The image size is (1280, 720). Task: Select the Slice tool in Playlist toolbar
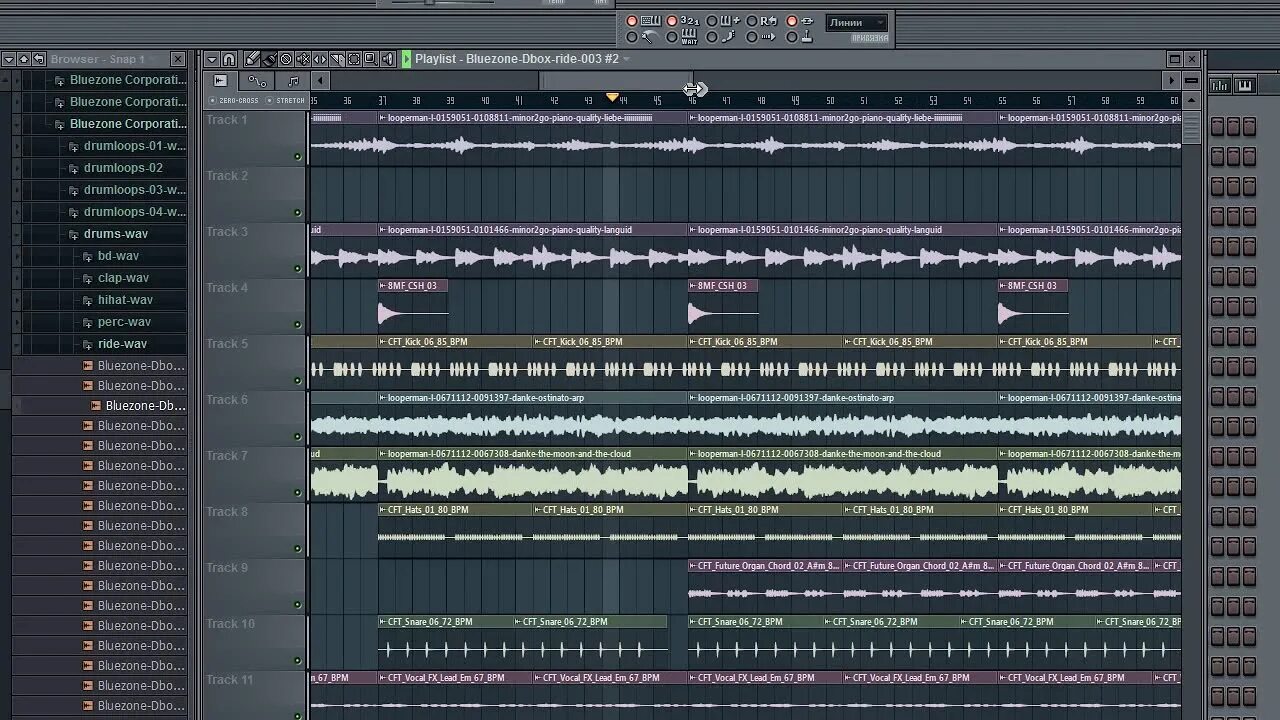point(337,59)
